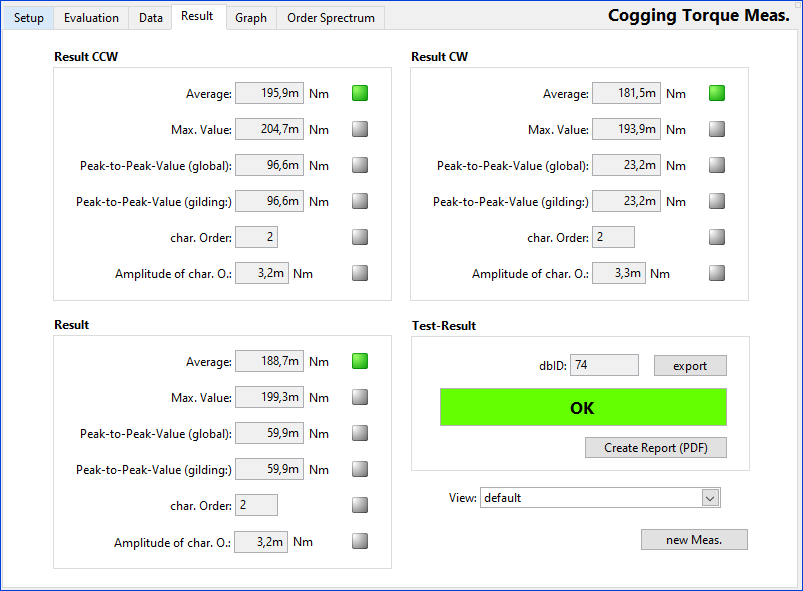Click green status indicator for CCW Average
Image resolution: width=803 pixels, height=591 pixels.
click(x=360, y=93)
